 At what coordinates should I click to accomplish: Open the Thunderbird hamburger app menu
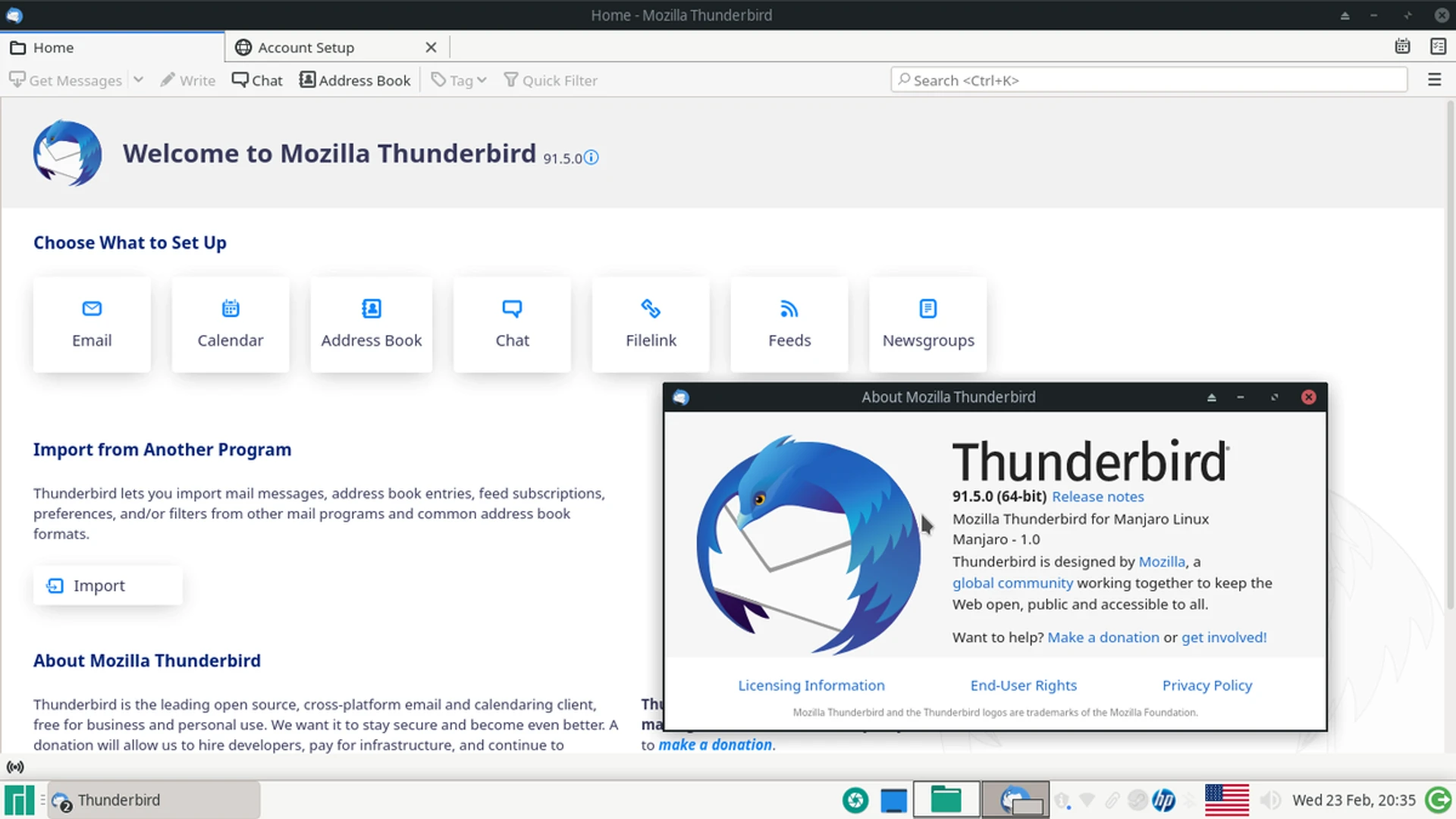point(1434,80)
